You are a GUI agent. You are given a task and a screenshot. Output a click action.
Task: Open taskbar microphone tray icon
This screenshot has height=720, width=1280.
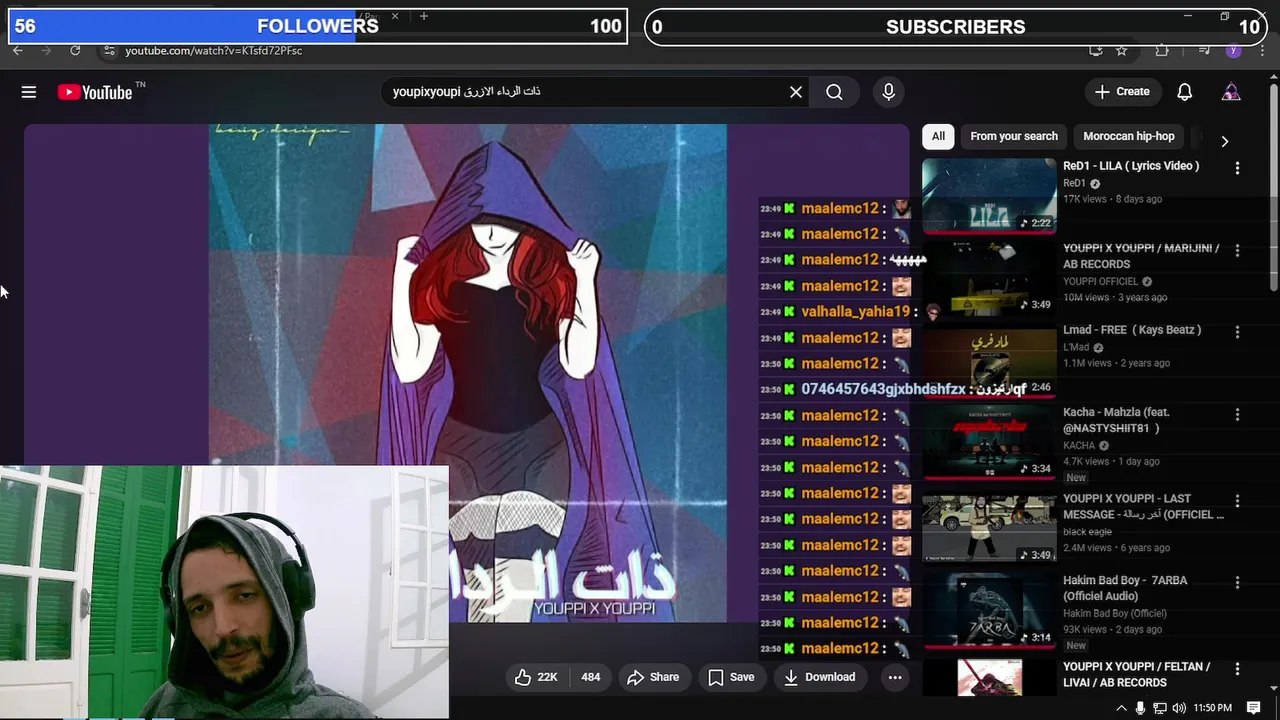click(1141, 708)
